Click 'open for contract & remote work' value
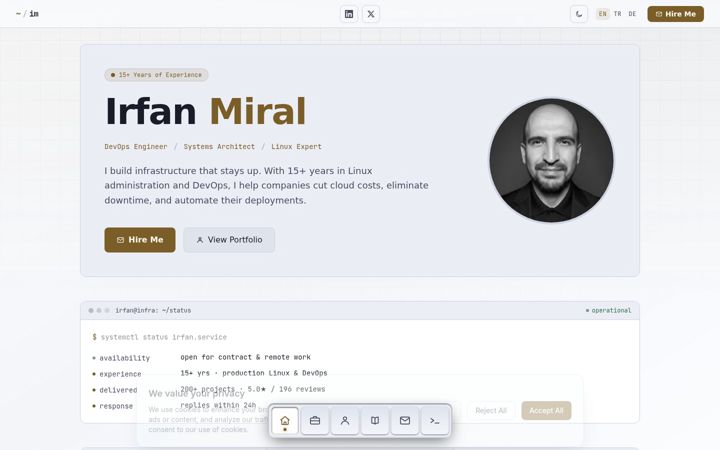Viewport: 720px width, 450px height. pos(245,357)
